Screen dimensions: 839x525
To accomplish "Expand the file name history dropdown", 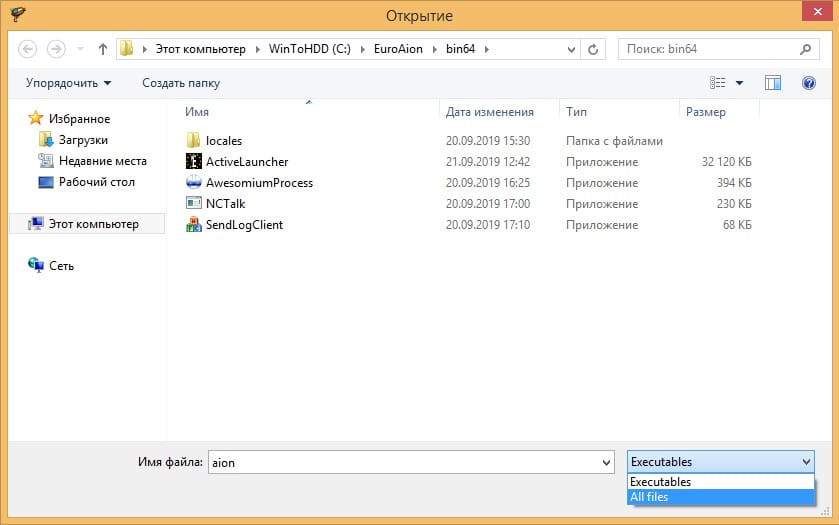I will (606, 462).
